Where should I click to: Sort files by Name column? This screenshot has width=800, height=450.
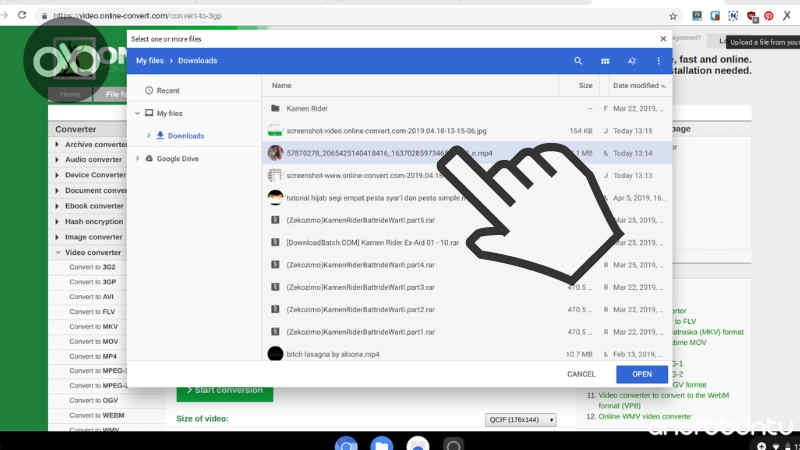pos(282,85)
